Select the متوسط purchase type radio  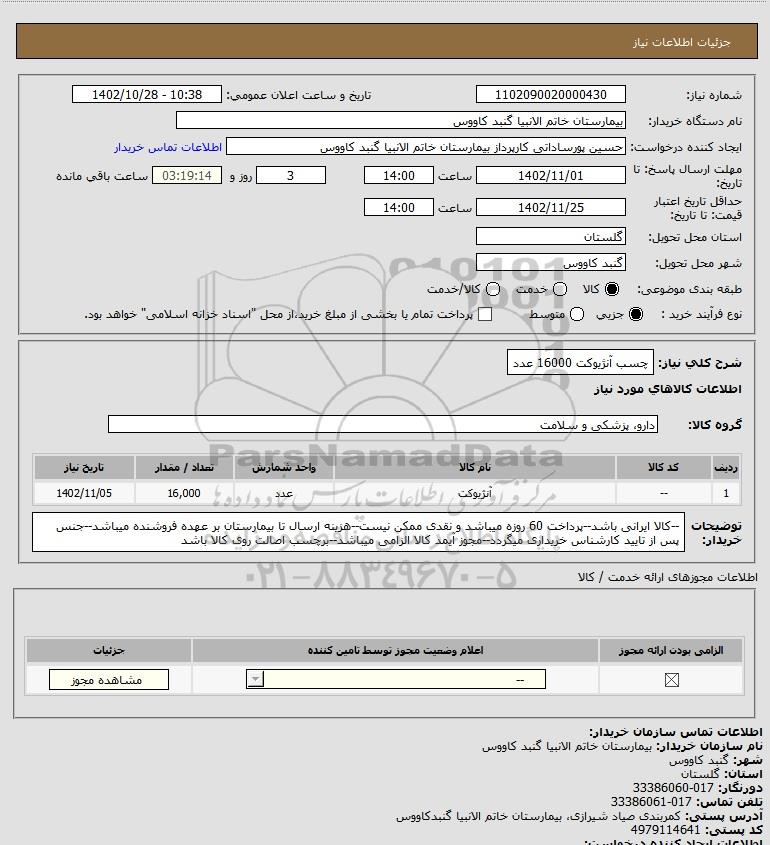(577, 314)
